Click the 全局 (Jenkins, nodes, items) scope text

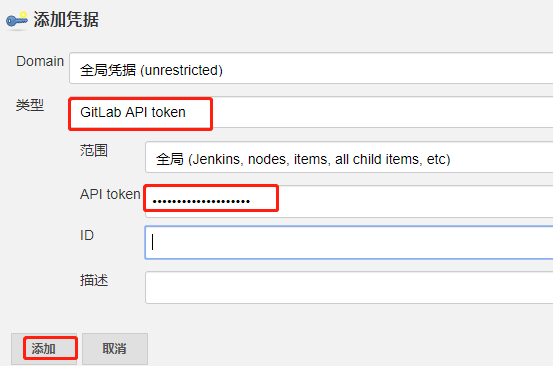tap(303, 159)
